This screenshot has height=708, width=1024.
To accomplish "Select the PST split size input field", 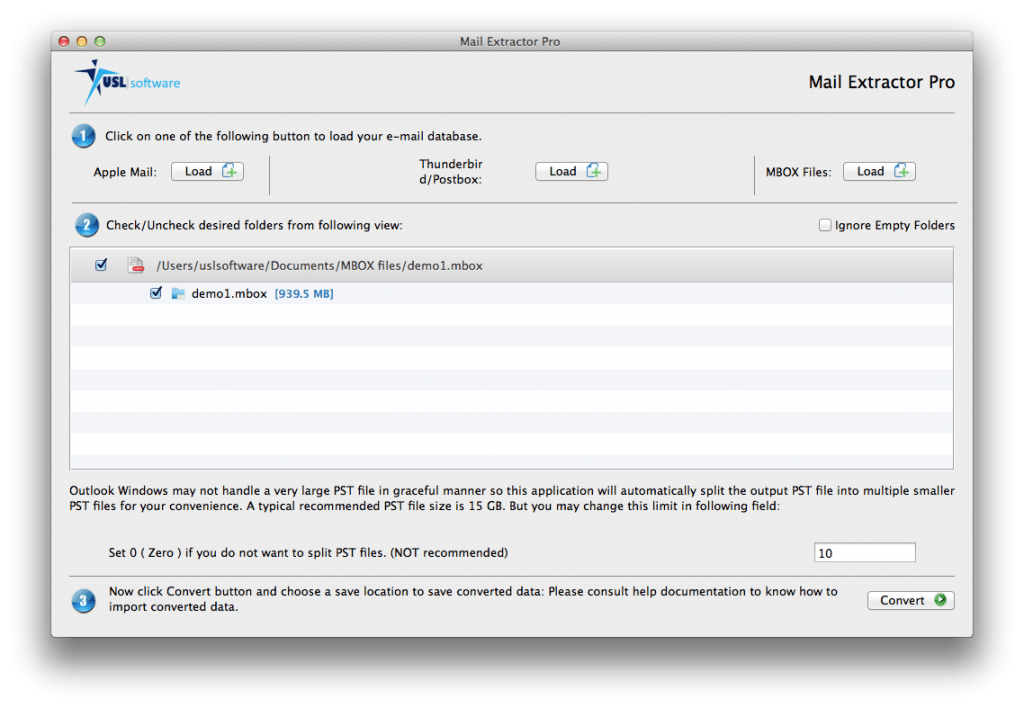I will point(864,552).
